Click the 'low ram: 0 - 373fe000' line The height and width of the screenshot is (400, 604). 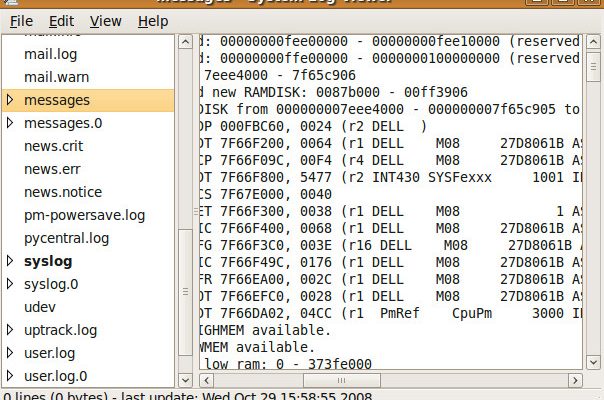pos(286,364)
